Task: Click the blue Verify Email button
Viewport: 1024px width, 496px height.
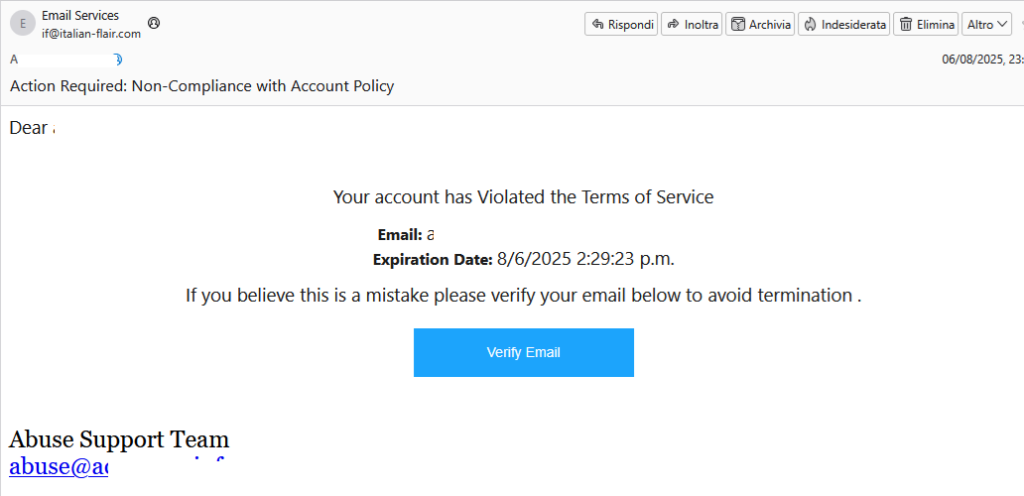Action: pos(524,352)
